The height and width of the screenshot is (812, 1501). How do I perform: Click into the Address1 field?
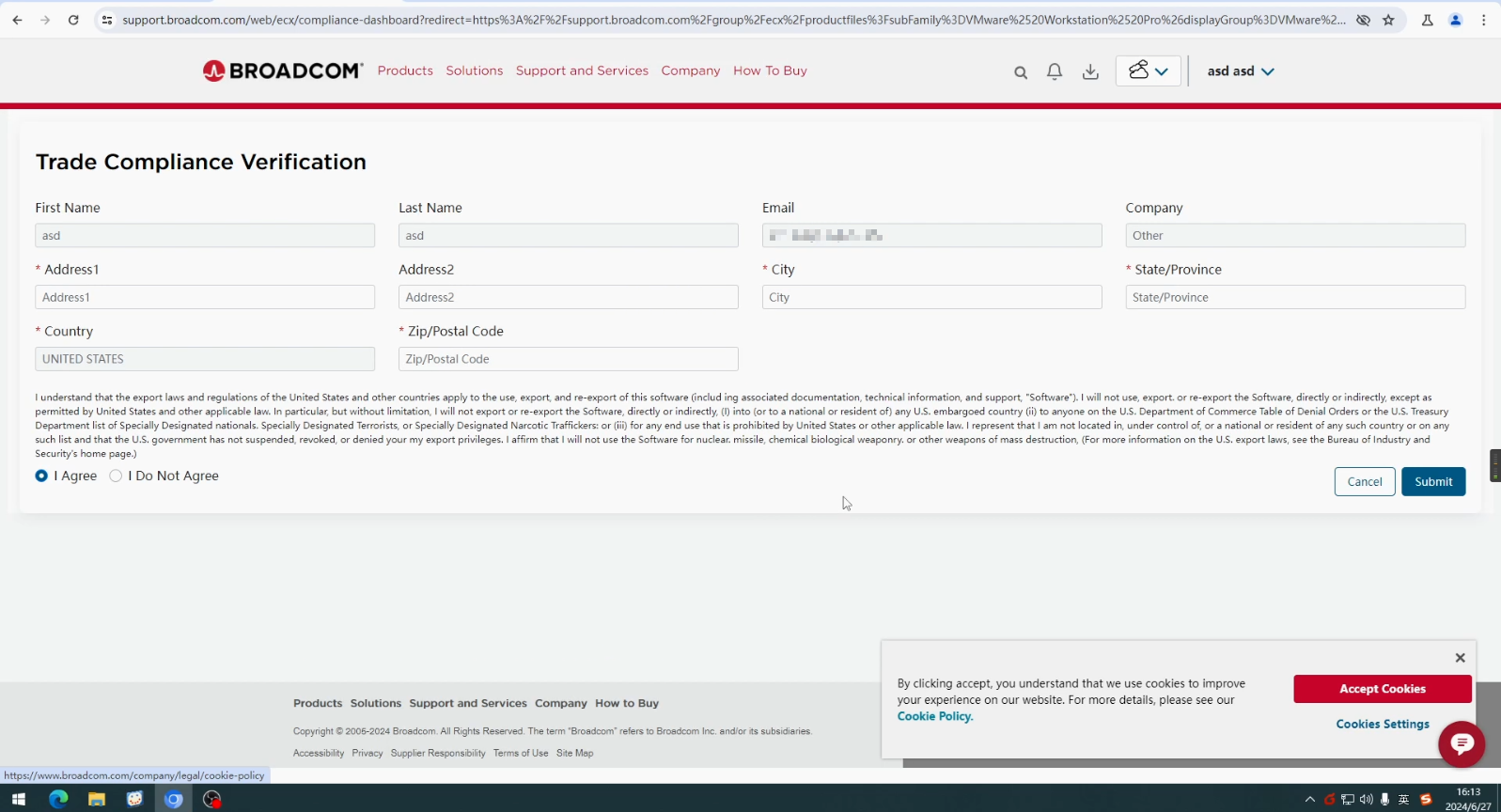tap(205, 297)
